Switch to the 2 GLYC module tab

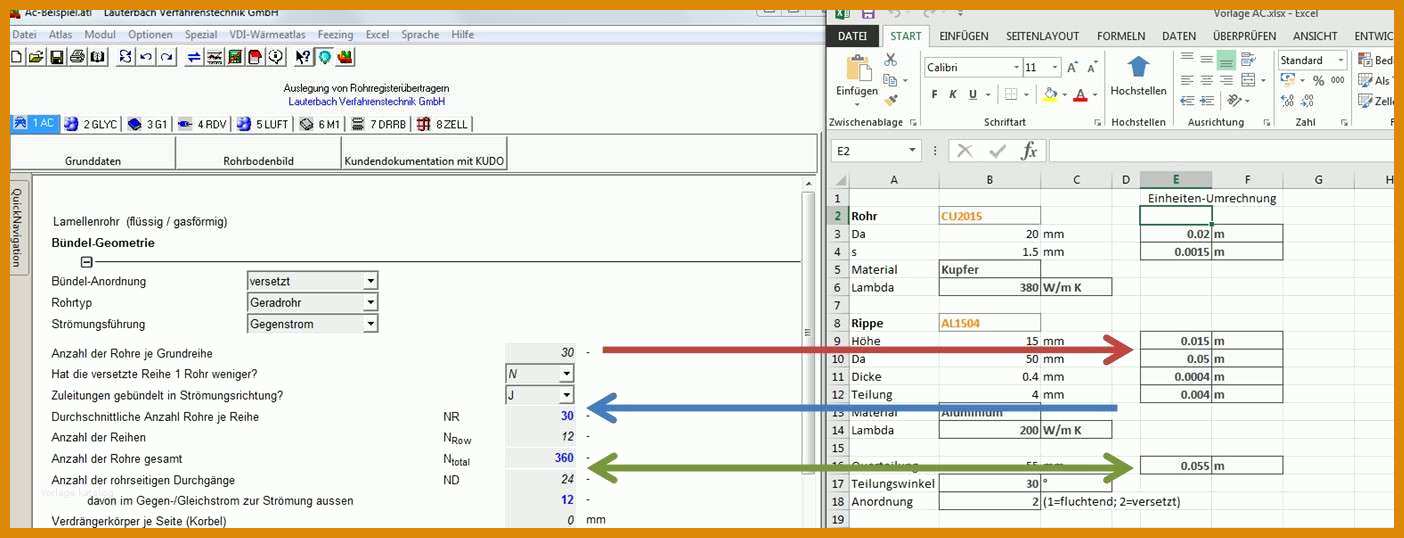click(91, 125)
